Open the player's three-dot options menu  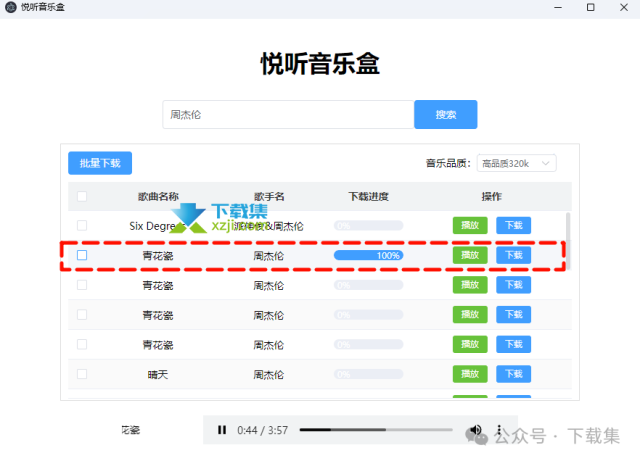(499, 430)
